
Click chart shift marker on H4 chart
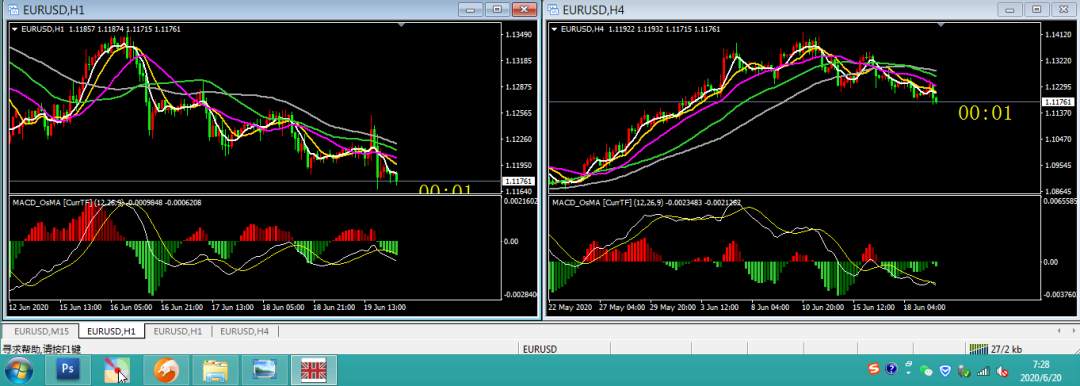point(942,25)
